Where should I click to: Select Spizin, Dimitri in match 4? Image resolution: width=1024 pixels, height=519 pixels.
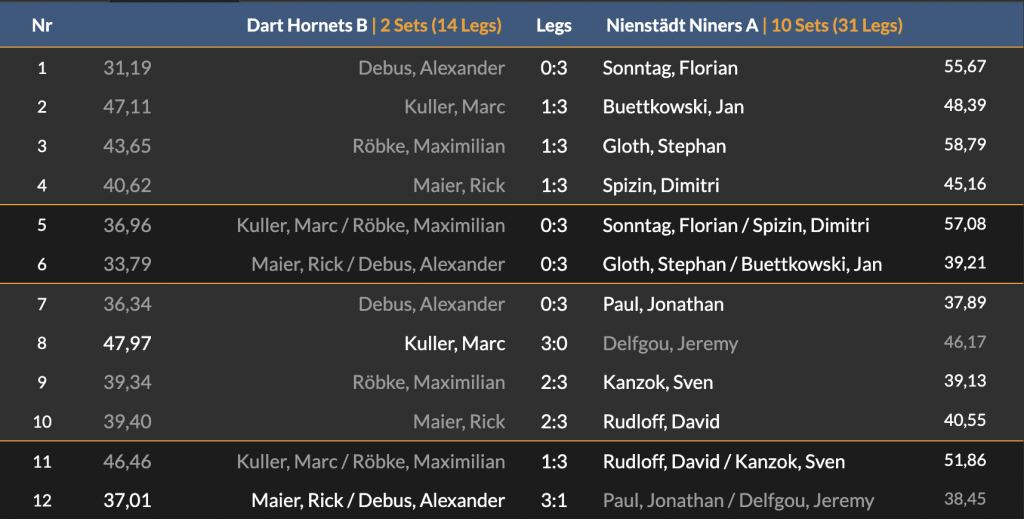(x=661, y=185)
